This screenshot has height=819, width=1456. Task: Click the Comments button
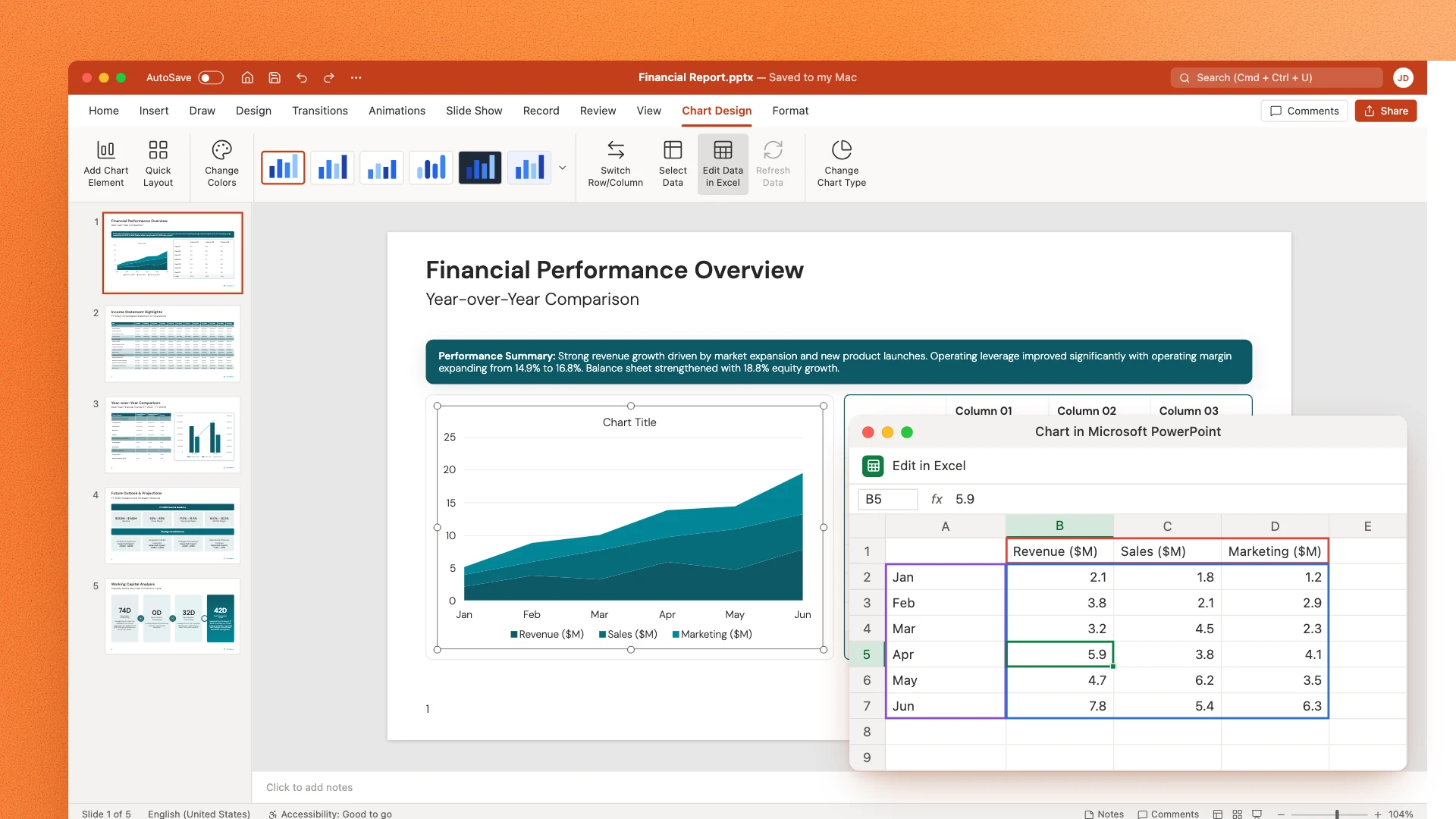click(1304, 111)
